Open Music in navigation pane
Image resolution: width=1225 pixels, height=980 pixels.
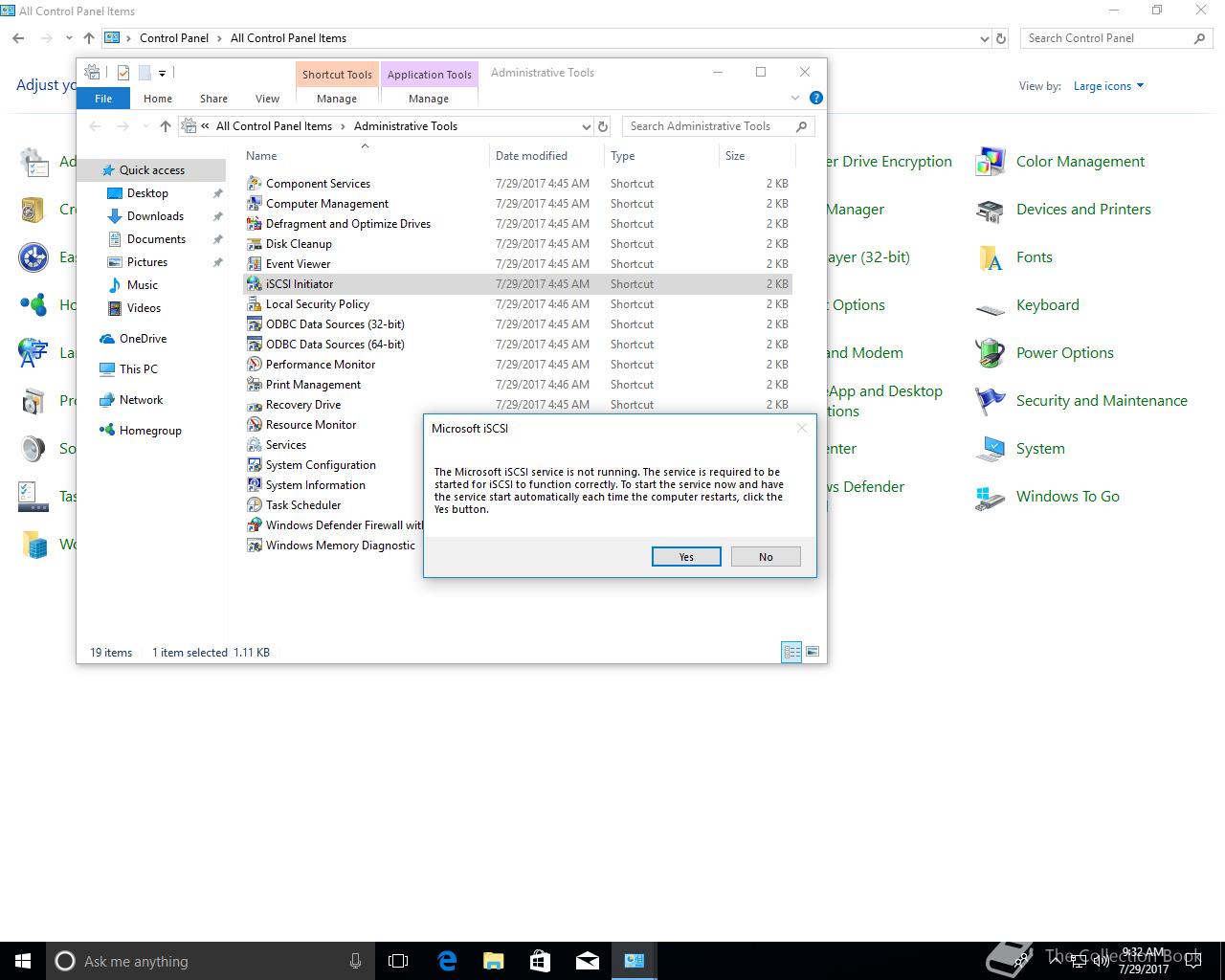tap(143, 285)
